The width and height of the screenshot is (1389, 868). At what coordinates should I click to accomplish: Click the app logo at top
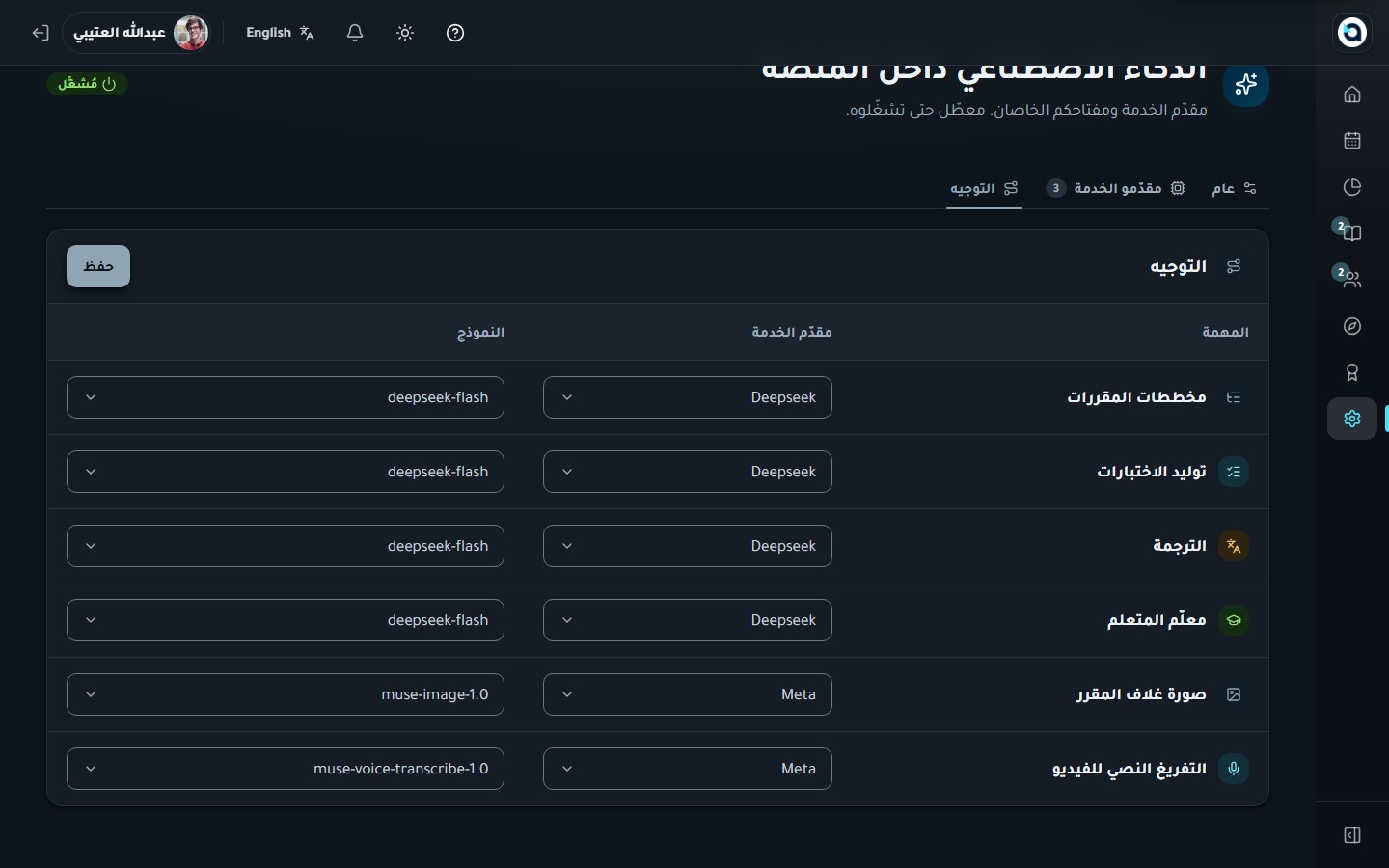tap(1351, 32)
